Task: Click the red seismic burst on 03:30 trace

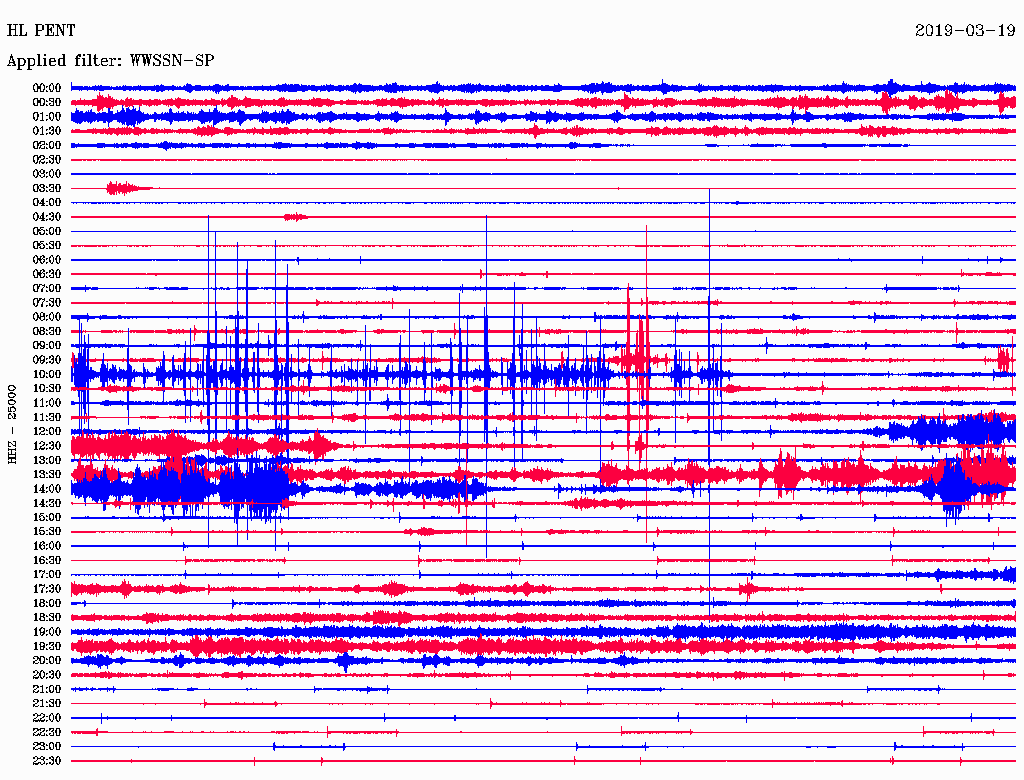Action: click(x=129, y=188)
